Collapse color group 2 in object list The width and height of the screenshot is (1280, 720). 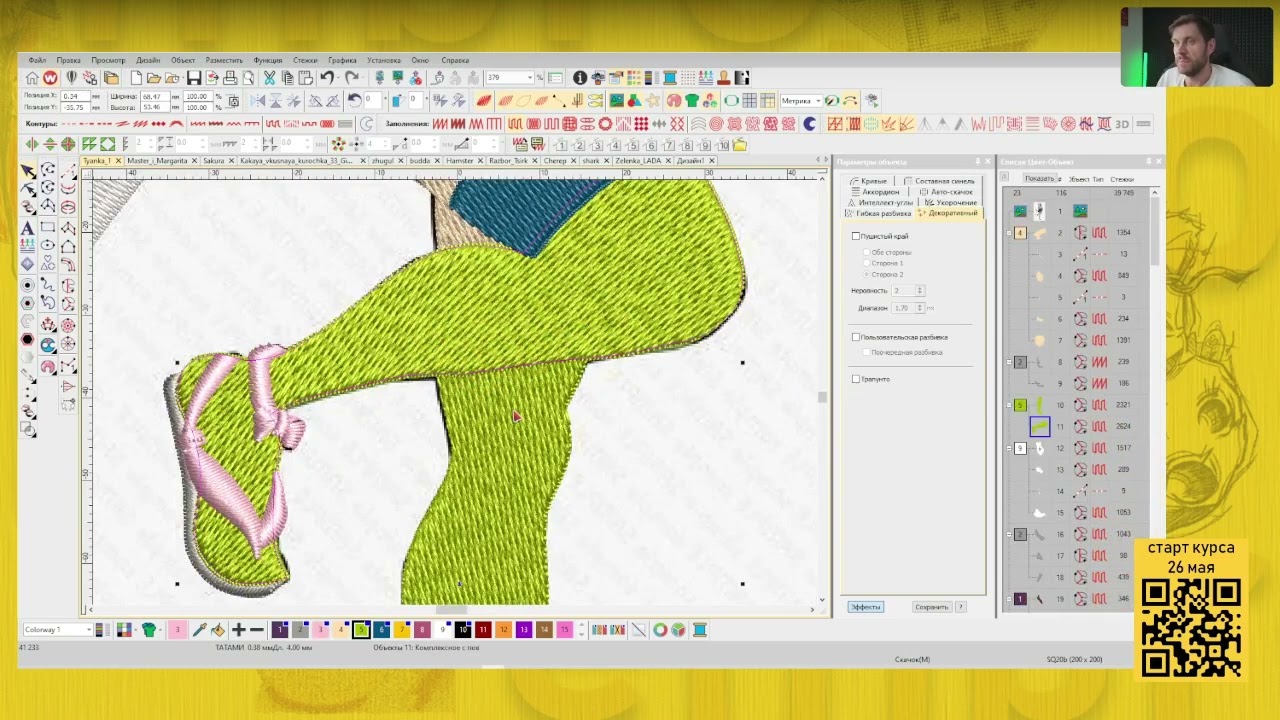(1009, 362)
